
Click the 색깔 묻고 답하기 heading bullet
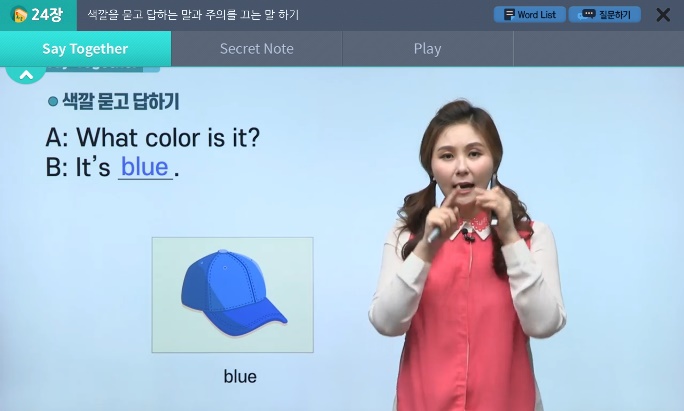coord(53,102)
